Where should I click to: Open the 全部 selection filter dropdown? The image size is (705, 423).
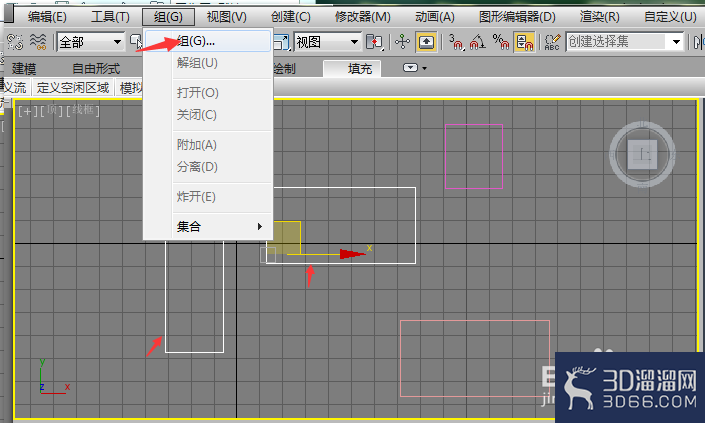[91, 42]
